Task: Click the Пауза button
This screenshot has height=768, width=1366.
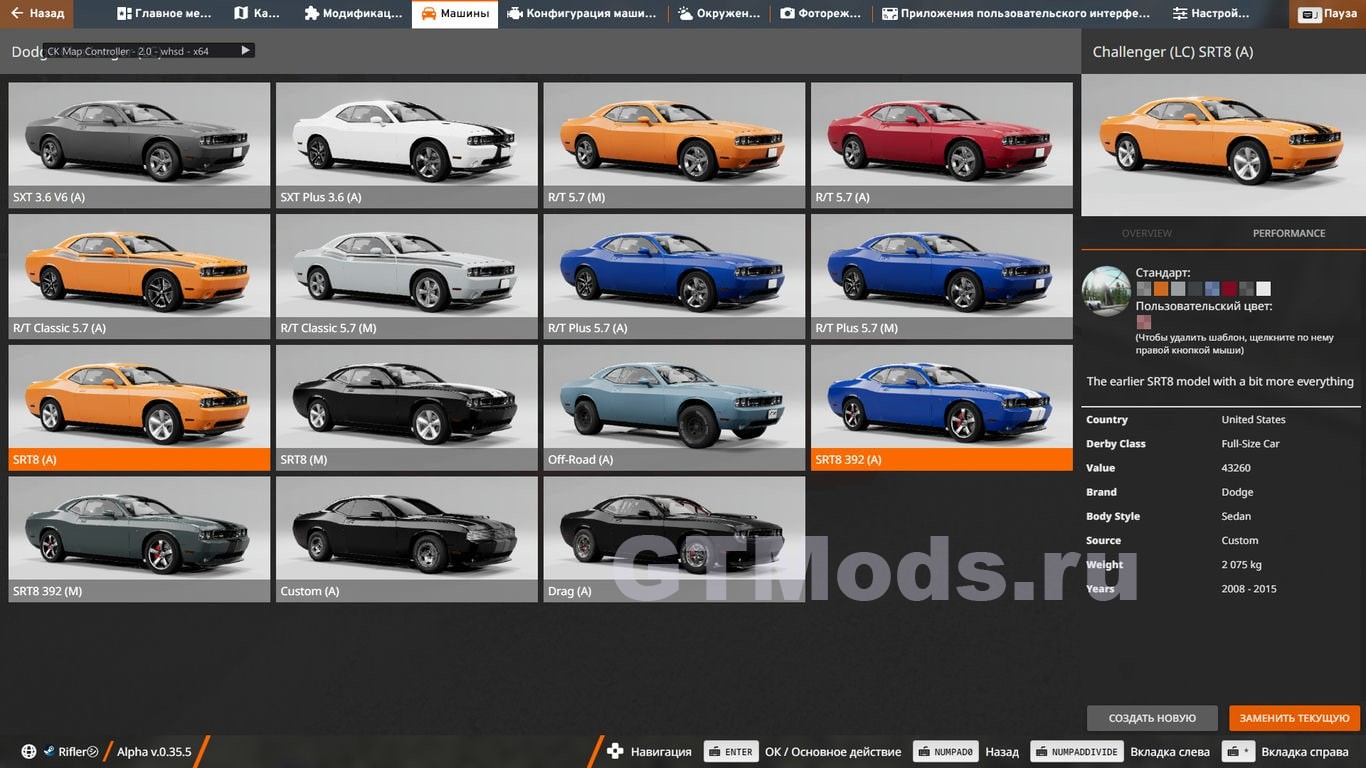Action: tap(1329, 14)
